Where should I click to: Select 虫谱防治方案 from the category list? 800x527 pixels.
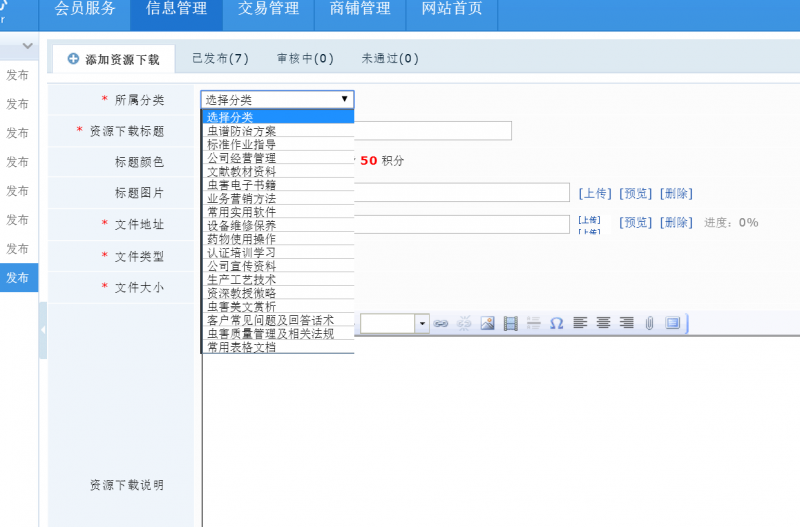click(x=278, y=131)
